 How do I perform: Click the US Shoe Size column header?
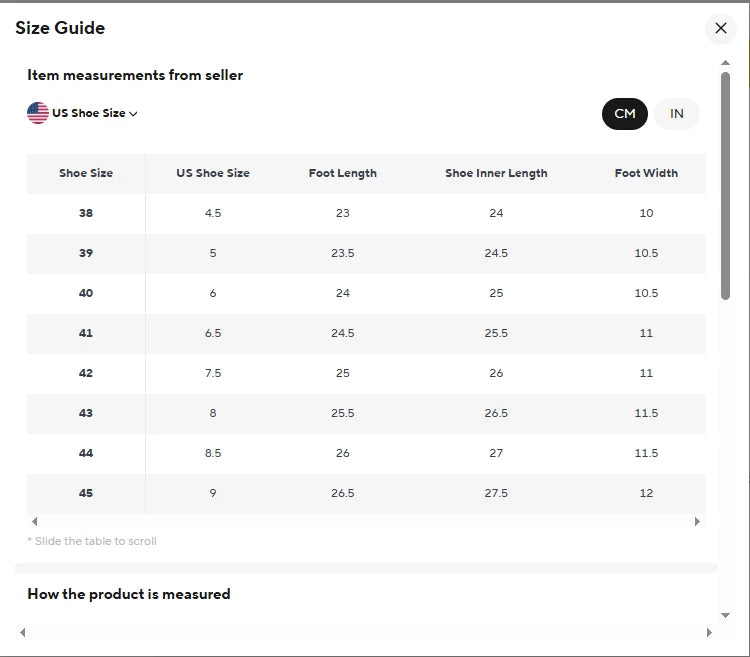click(x=213, y=173)
